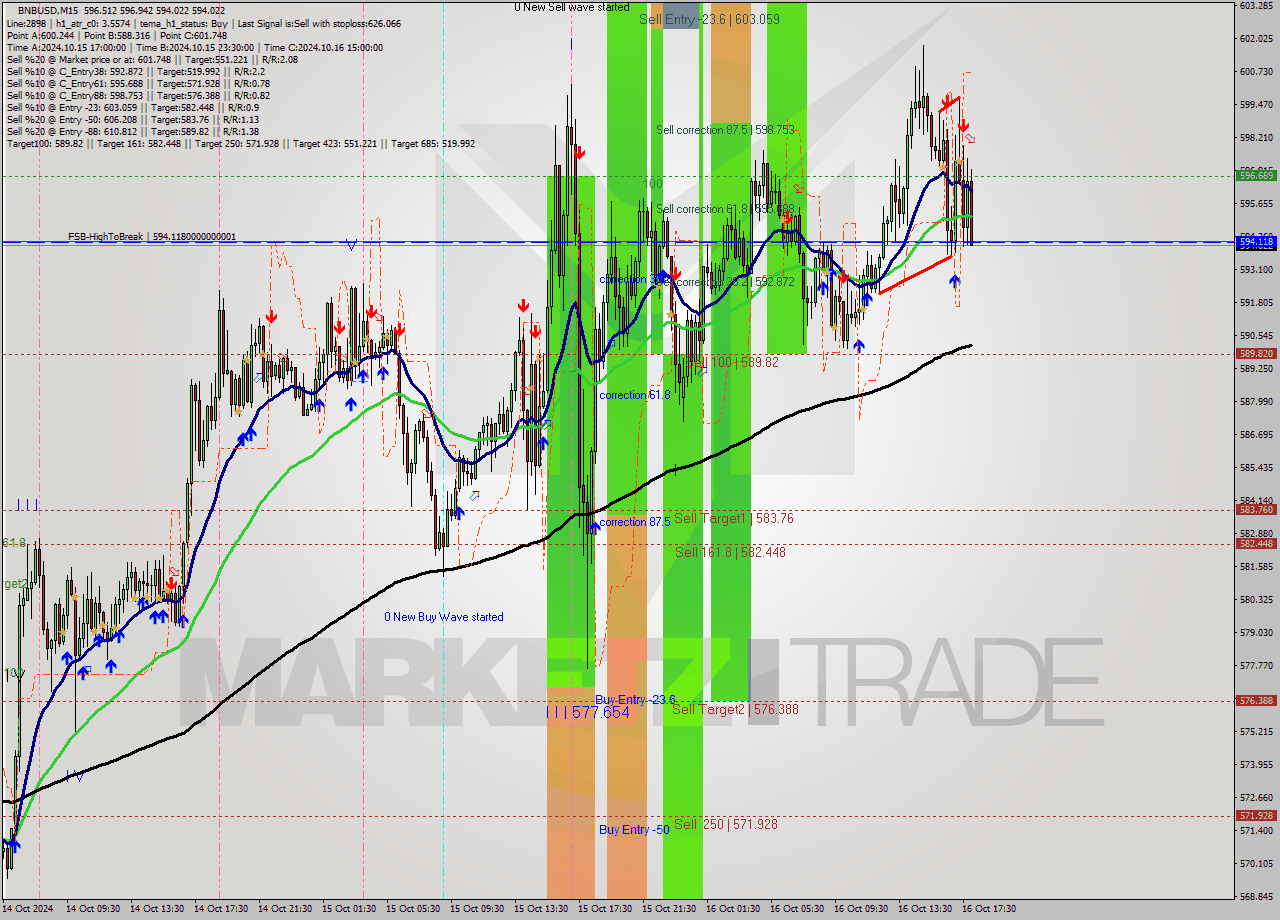Click the 'Buy Entry -23.6' label
Viewport: 1280px width, 920px height.
coord(635,699)
